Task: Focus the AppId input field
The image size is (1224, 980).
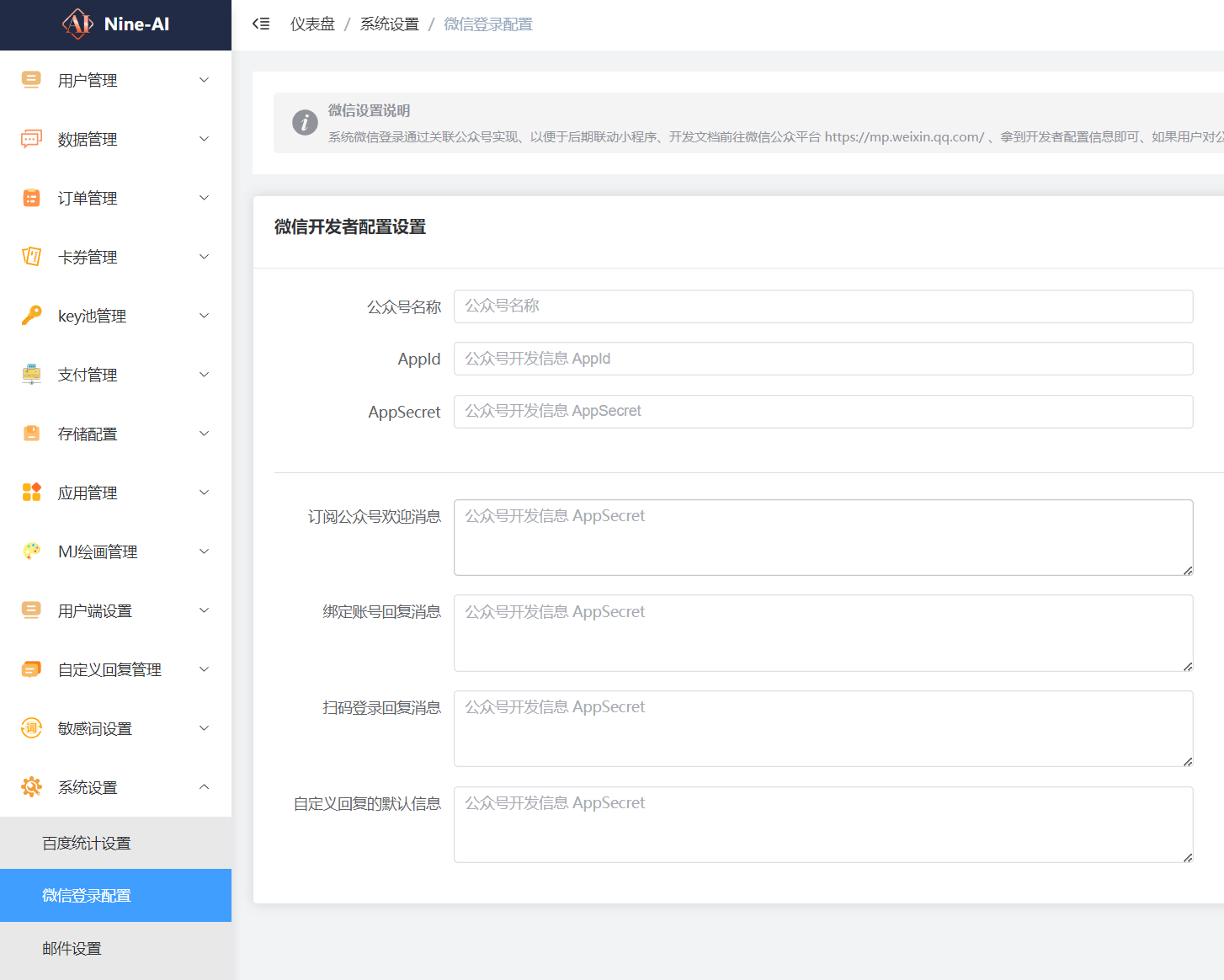Action: (x=822, y=359)
